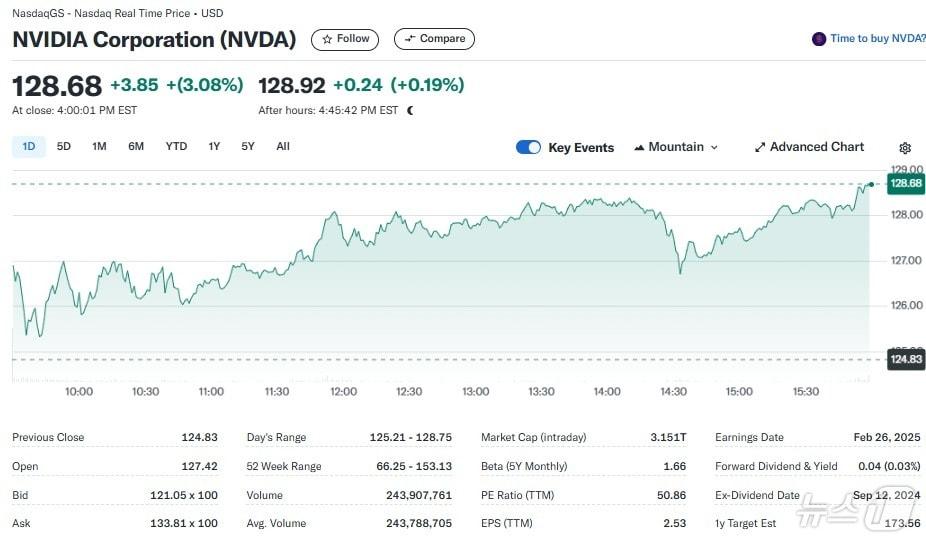Click the 128.68 current price marker
Image resolution: width=926 pixels, height=543 pixels.
click(x=905, y=184)
